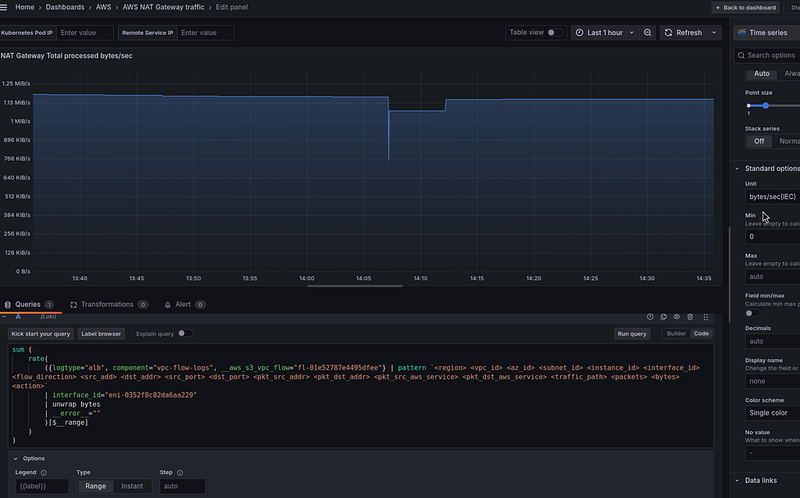Toggle Explain query switch
This screenshot has width=800, height=498.
coord(185,333)
